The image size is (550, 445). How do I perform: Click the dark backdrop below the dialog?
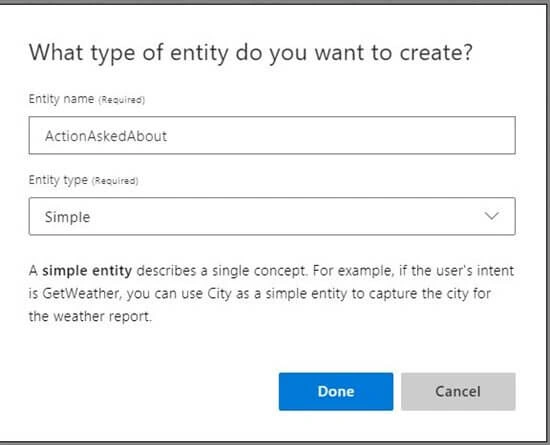[275, 443]
